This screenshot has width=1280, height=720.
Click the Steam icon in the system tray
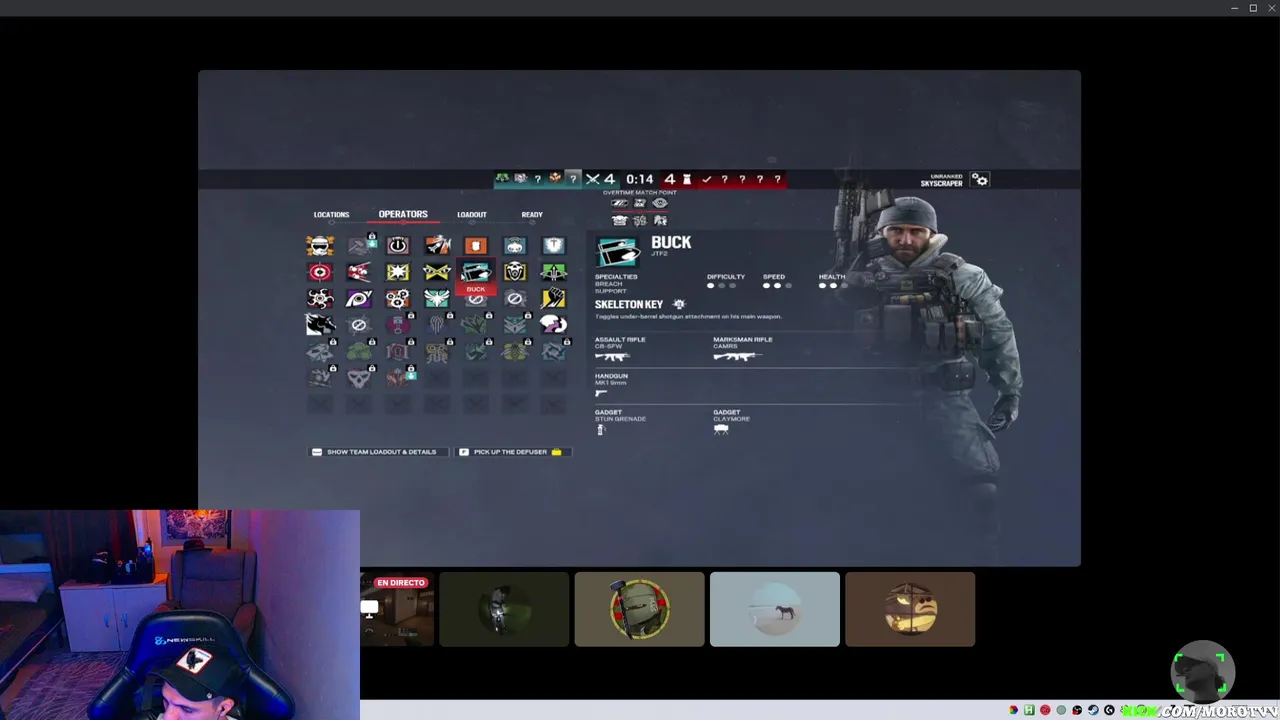click(1093, 710)
